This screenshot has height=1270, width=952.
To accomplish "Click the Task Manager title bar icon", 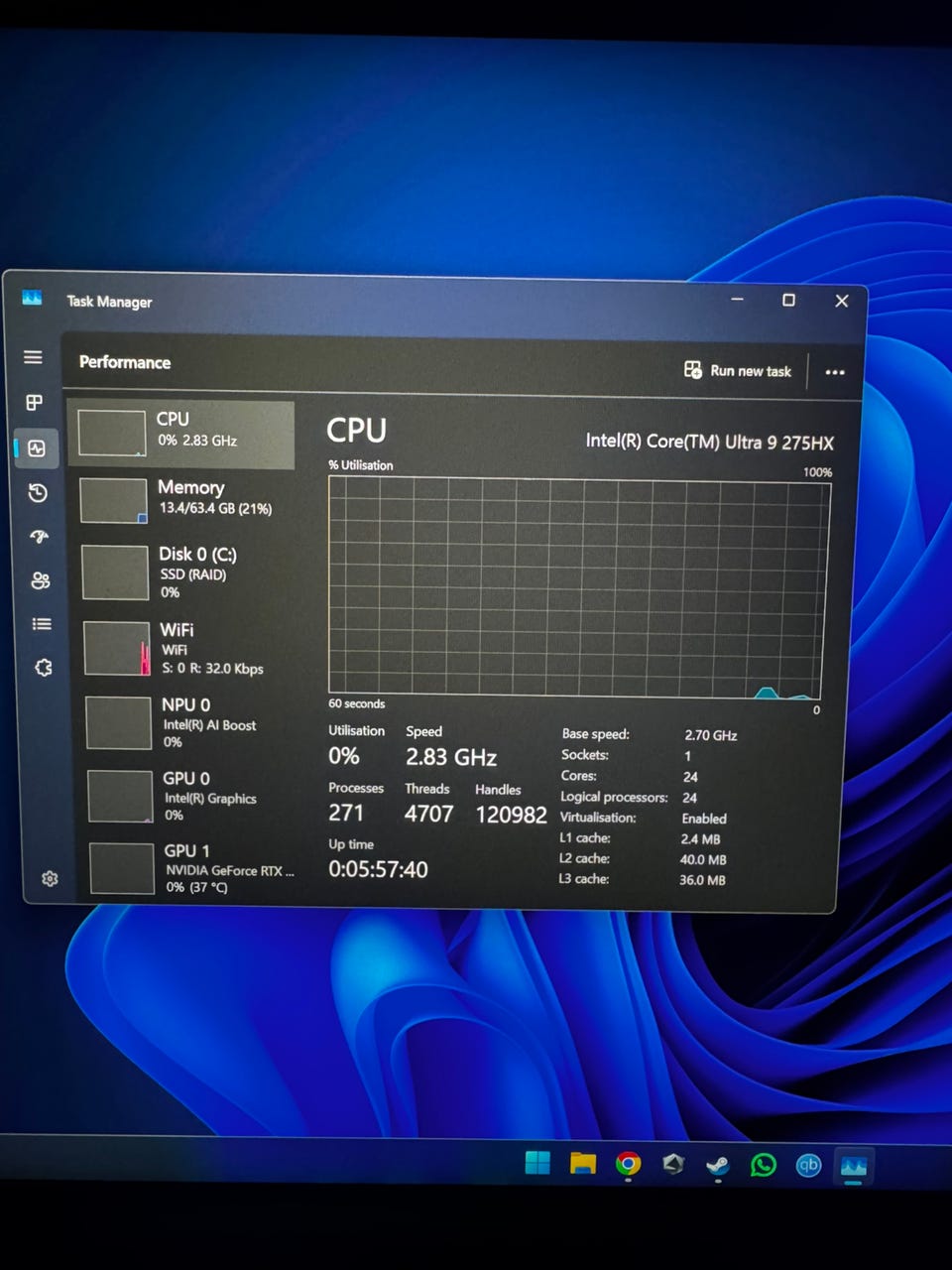I will coord(32,298).
